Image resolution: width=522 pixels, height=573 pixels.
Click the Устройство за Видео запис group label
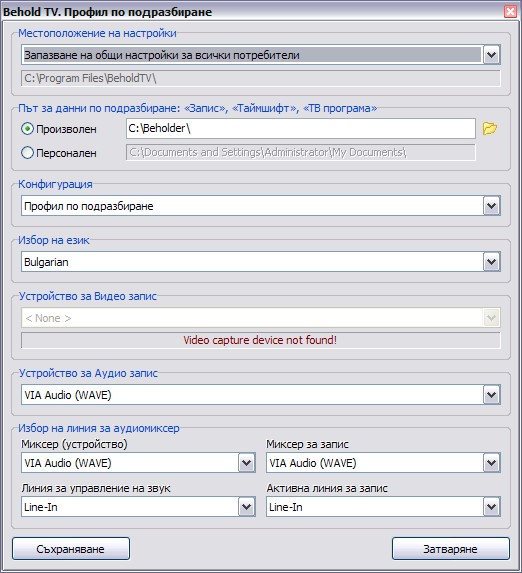pos(88,296)
